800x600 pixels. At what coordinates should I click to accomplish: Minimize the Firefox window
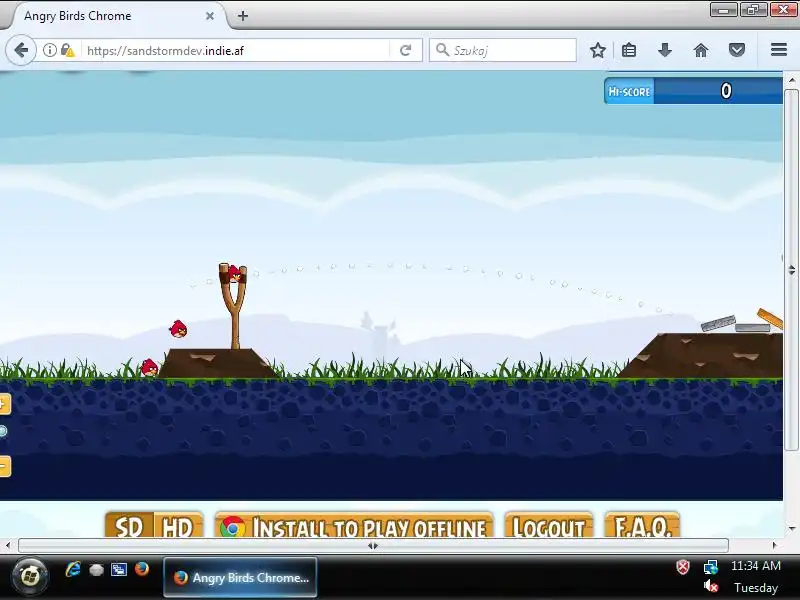[x=723, y=10]
